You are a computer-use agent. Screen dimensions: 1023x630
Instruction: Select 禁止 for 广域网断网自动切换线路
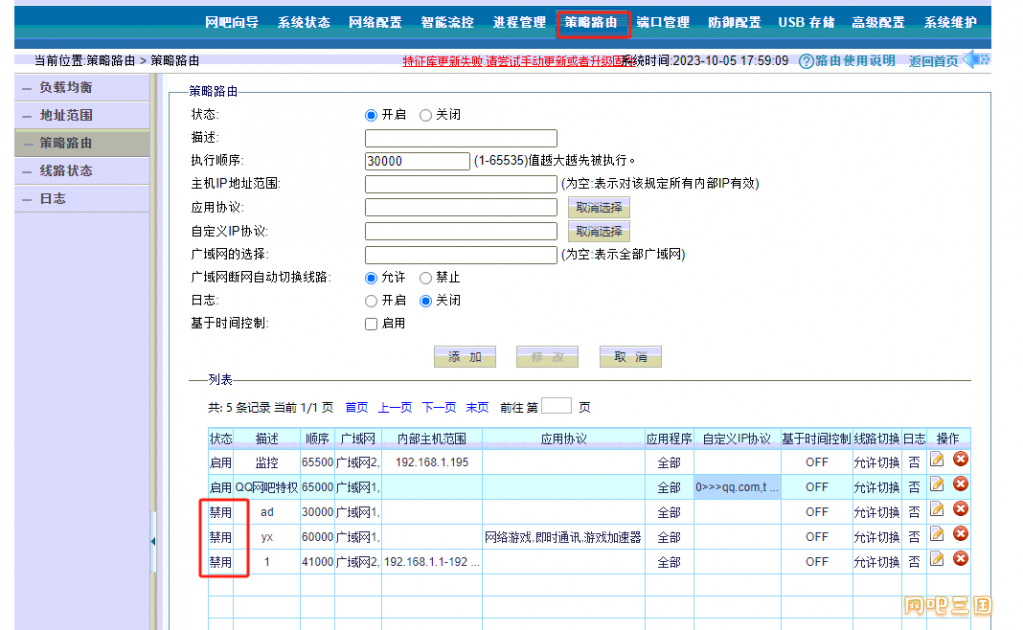coord(425,278)
